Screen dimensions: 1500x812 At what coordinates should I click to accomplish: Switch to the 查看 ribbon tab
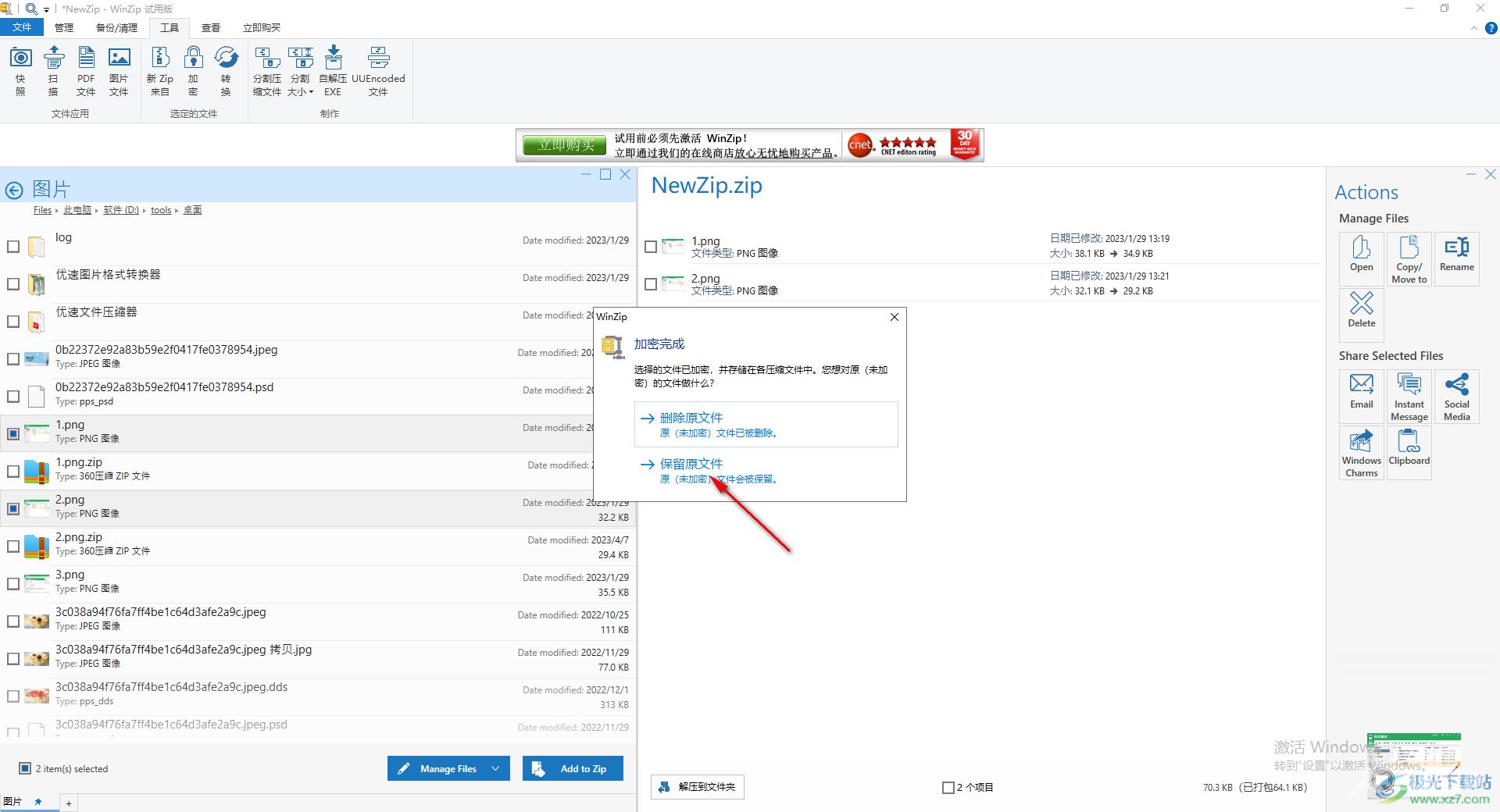coord(211,27)
